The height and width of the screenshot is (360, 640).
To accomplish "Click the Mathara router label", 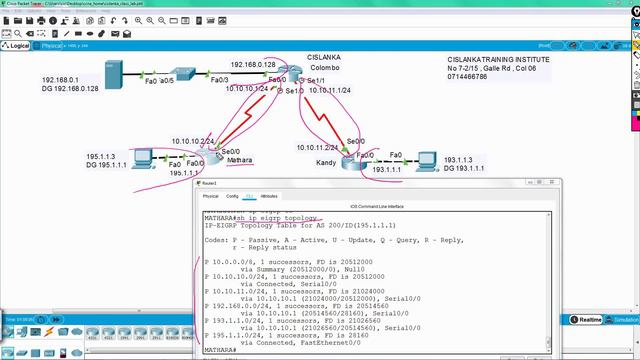I will click(x=240, y=160).
